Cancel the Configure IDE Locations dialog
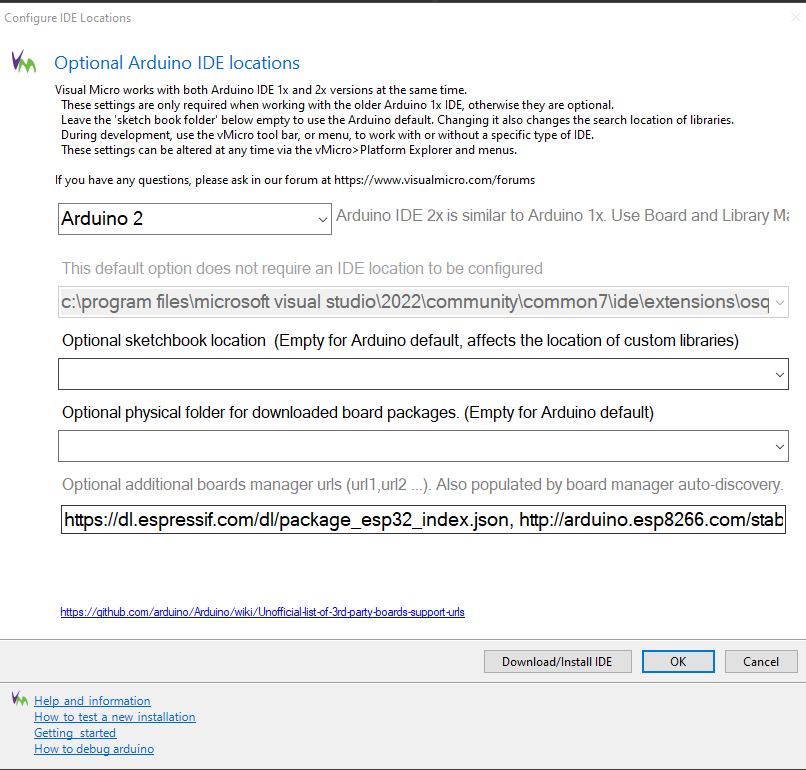 (761, 662)
